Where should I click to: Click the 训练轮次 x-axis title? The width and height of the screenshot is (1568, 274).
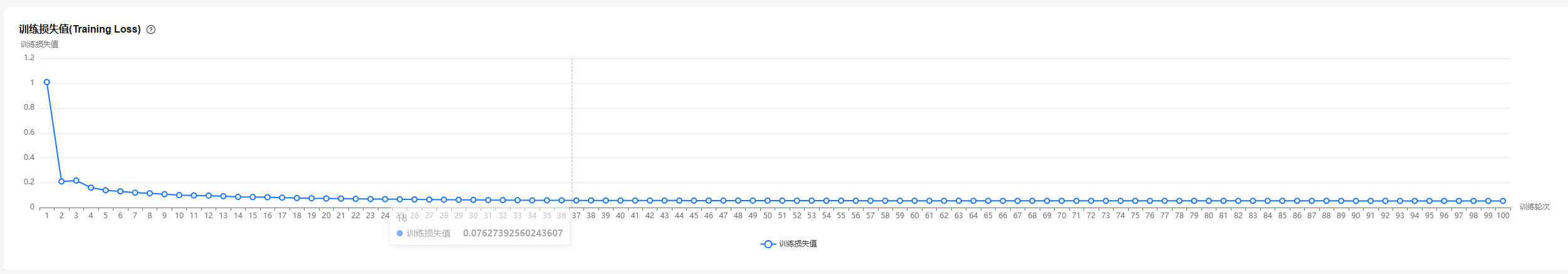point(1534,207)
